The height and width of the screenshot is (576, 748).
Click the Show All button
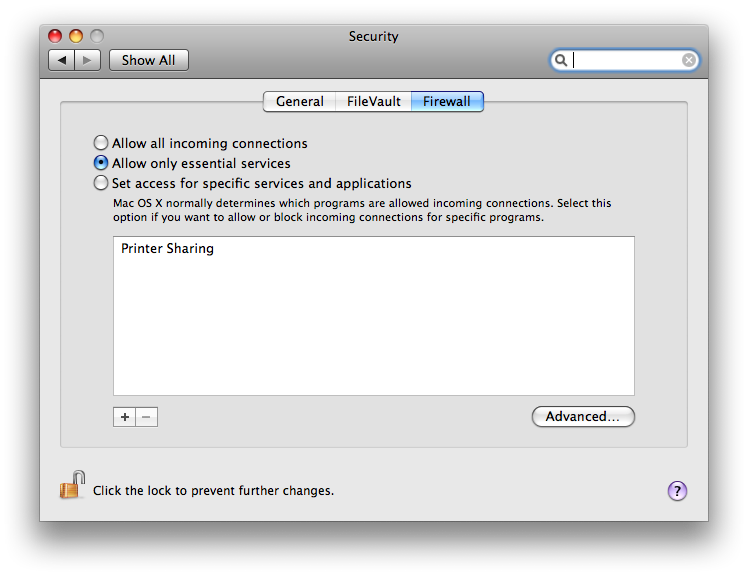click(x=149, y=60)
